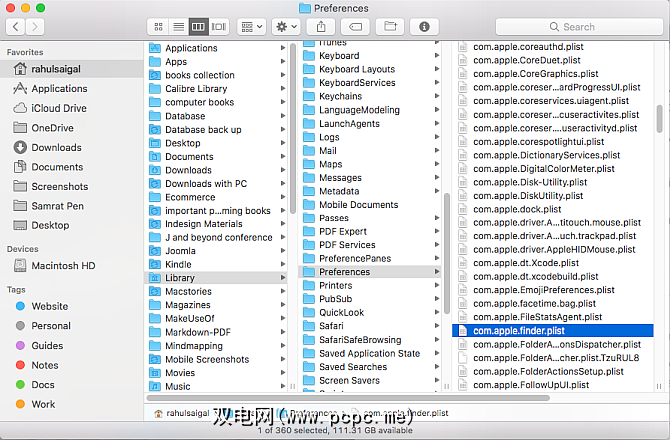Open Screenshots in the sidebar
Viewport: 670px width, 440px height.
(x=72, y=187)
